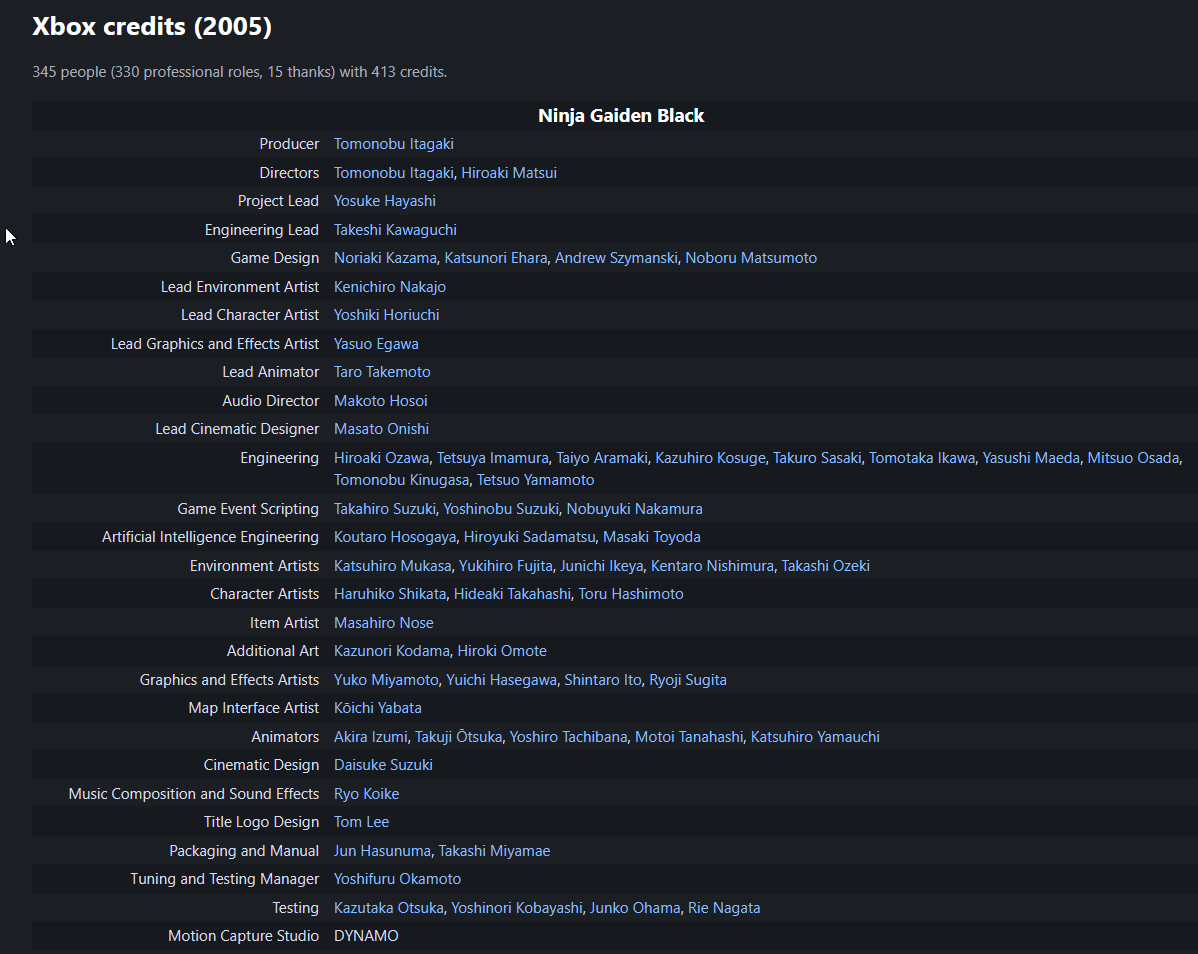The height and width of the screenshot is (954, 1198).
Task: Open Tetsuya Imamura's page
Action: pos(493,458)
